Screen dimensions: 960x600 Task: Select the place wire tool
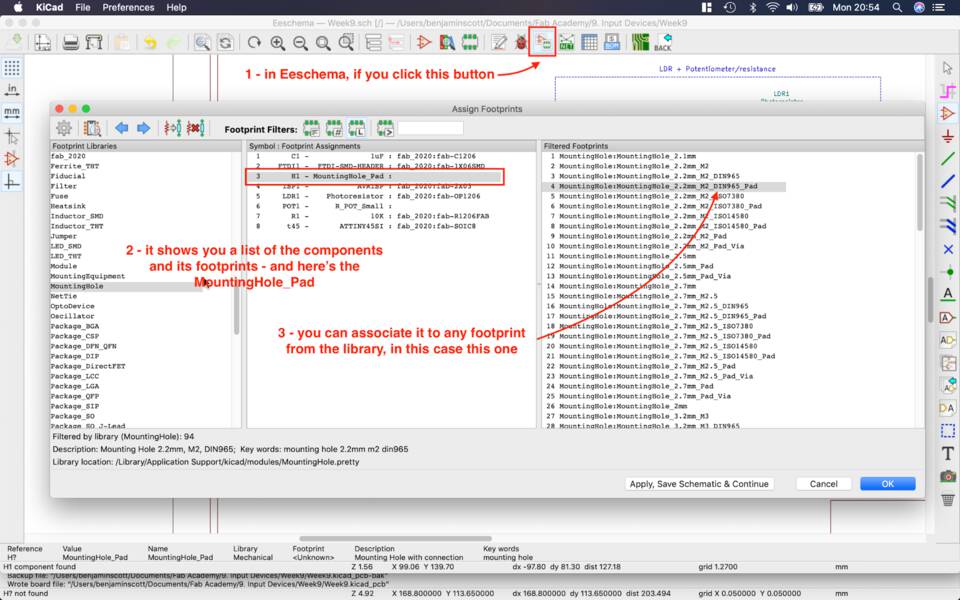(x=948, y=159)
